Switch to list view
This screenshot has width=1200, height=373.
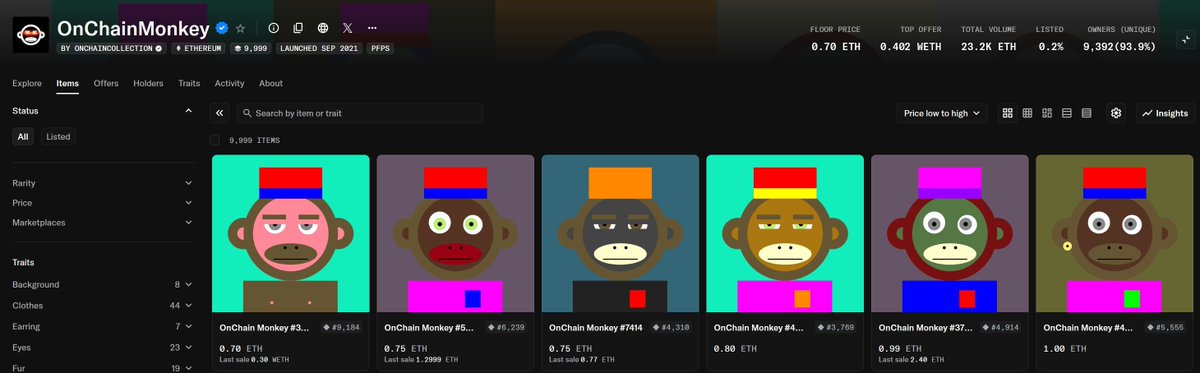(x=1067, y=113)
